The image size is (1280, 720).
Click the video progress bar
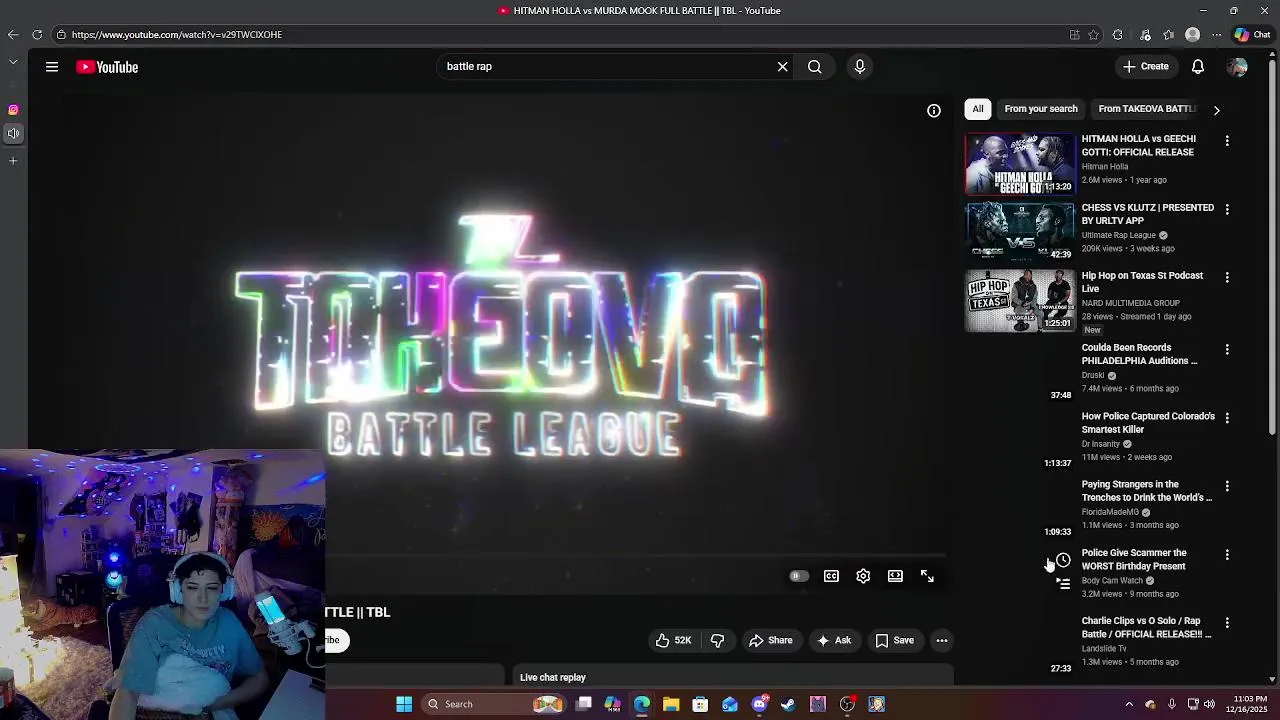coord(636,555)
